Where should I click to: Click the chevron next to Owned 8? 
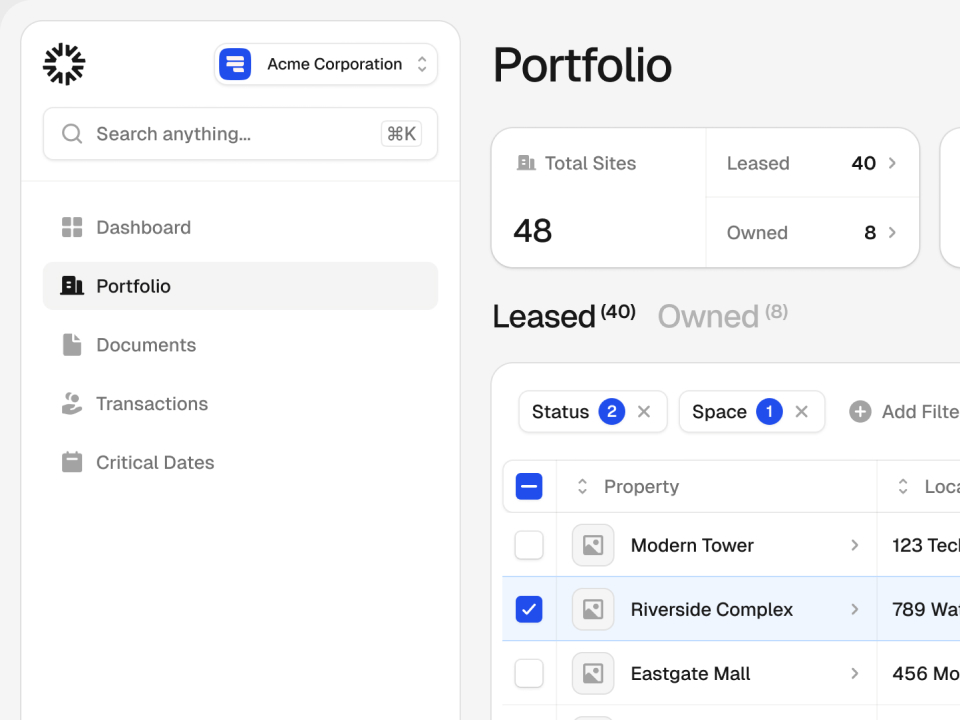892,233
